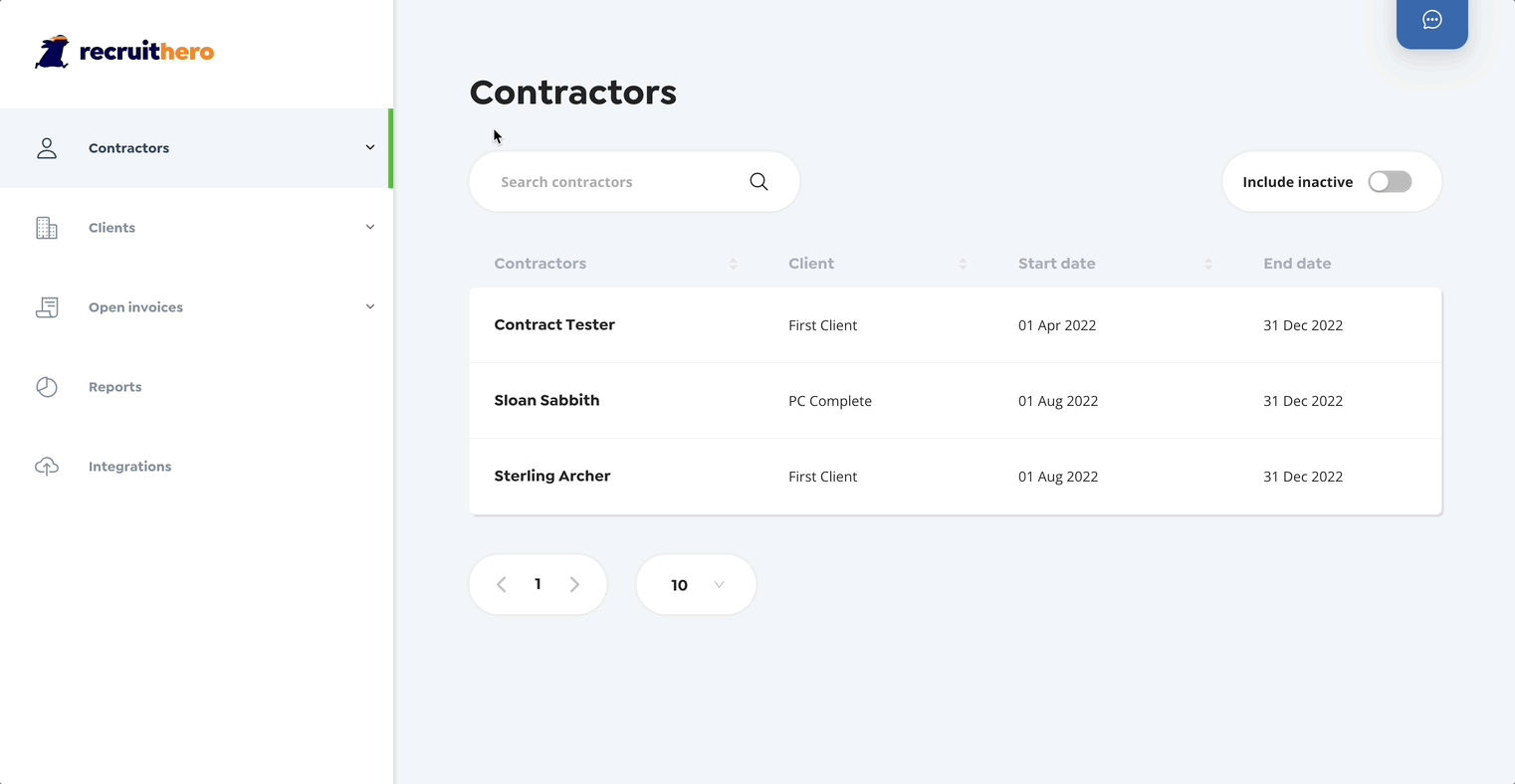This screenshot has height=784, width=1515.
Task: Click the recruithero logo
Action: pyautogui.click(x=123, y=52)
